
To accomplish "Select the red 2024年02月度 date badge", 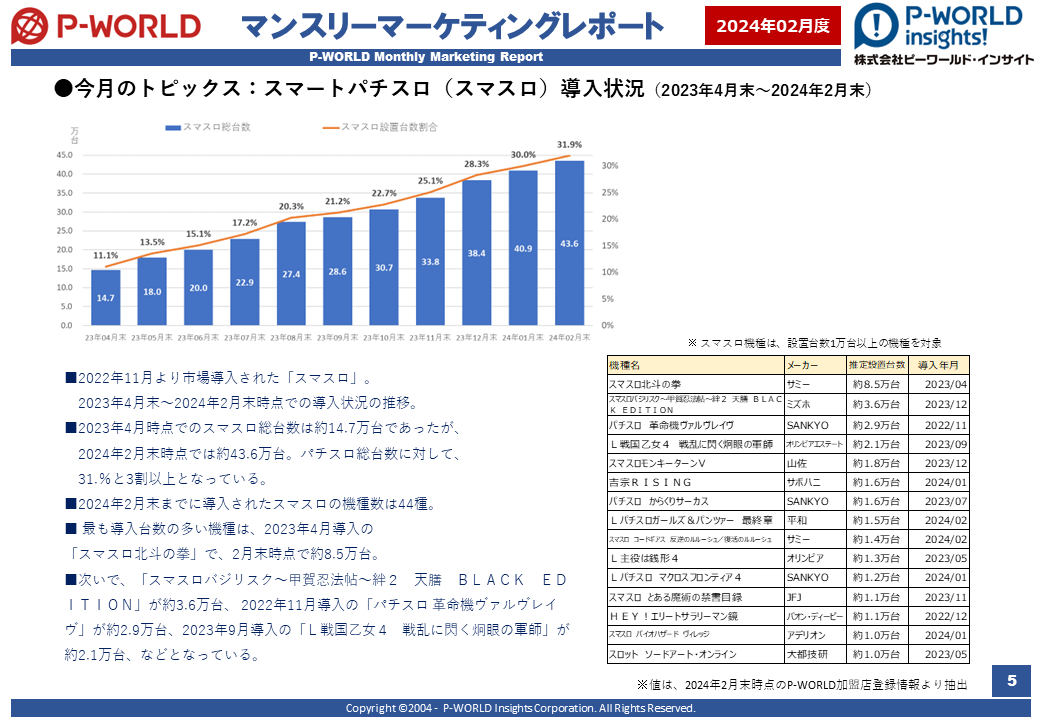I will coord(773,26).
